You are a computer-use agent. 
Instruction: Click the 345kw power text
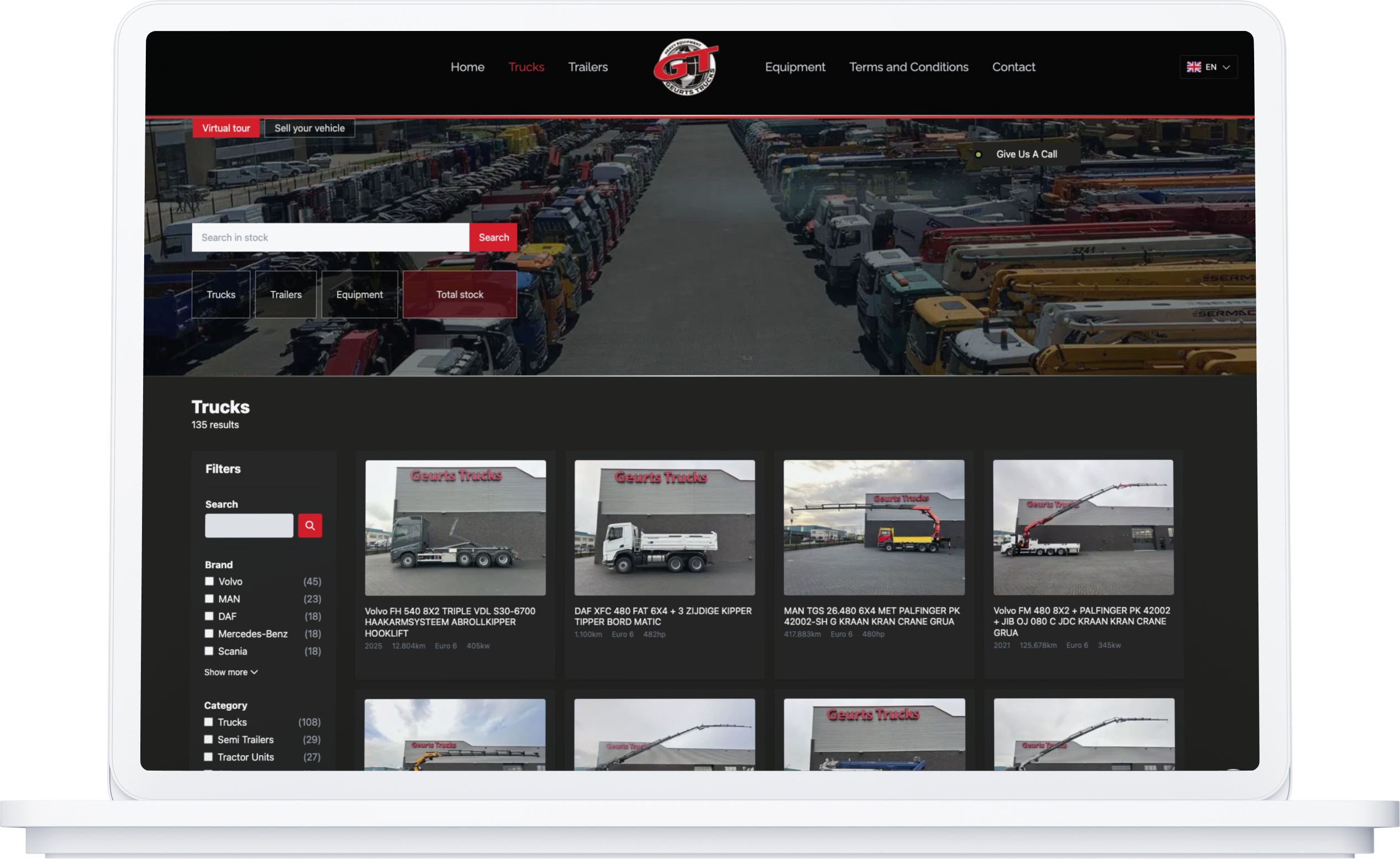click(x=1109, y=646)
